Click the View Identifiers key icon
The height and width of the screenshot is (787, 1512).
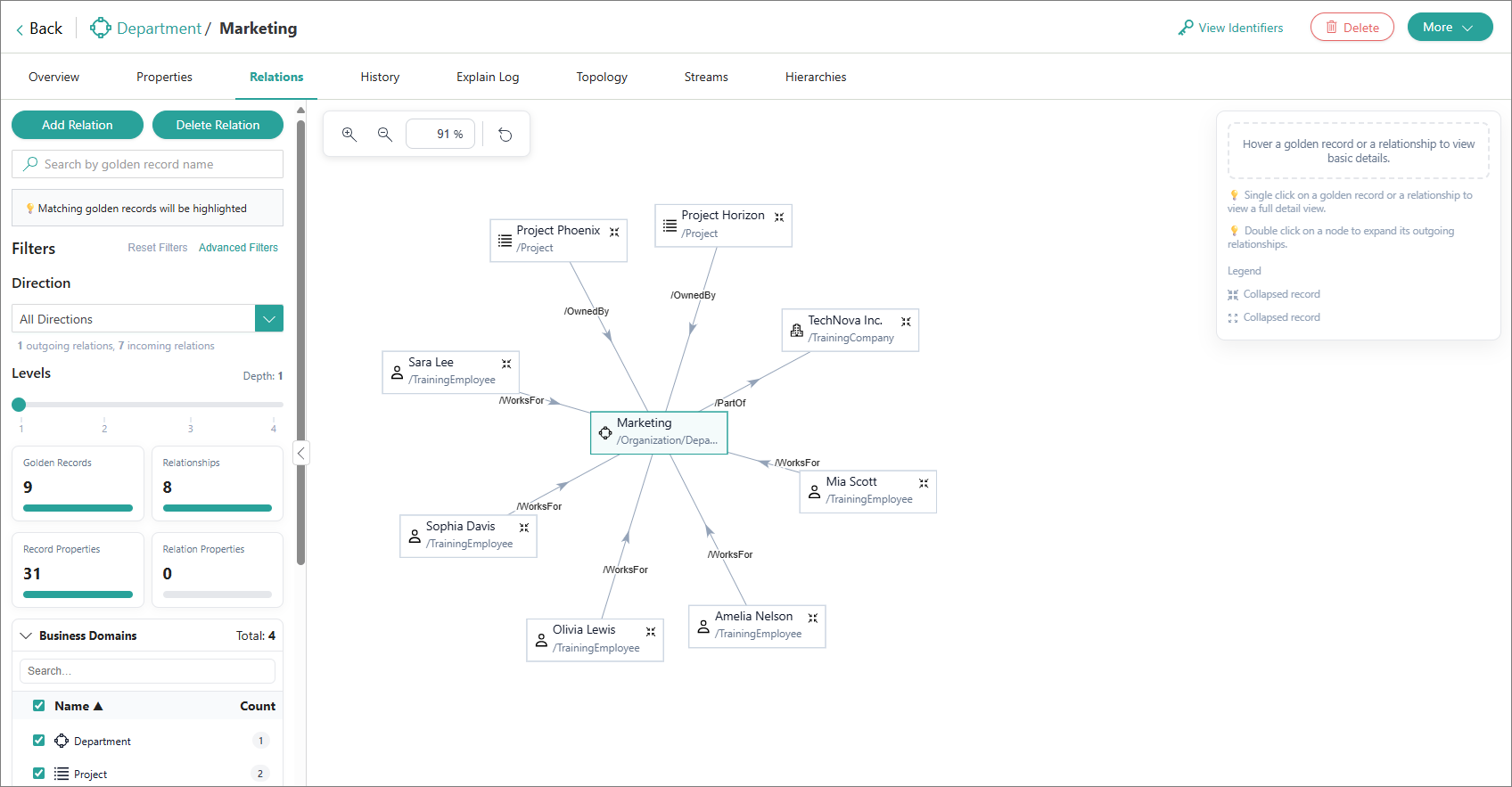(x=1186, y=28)
